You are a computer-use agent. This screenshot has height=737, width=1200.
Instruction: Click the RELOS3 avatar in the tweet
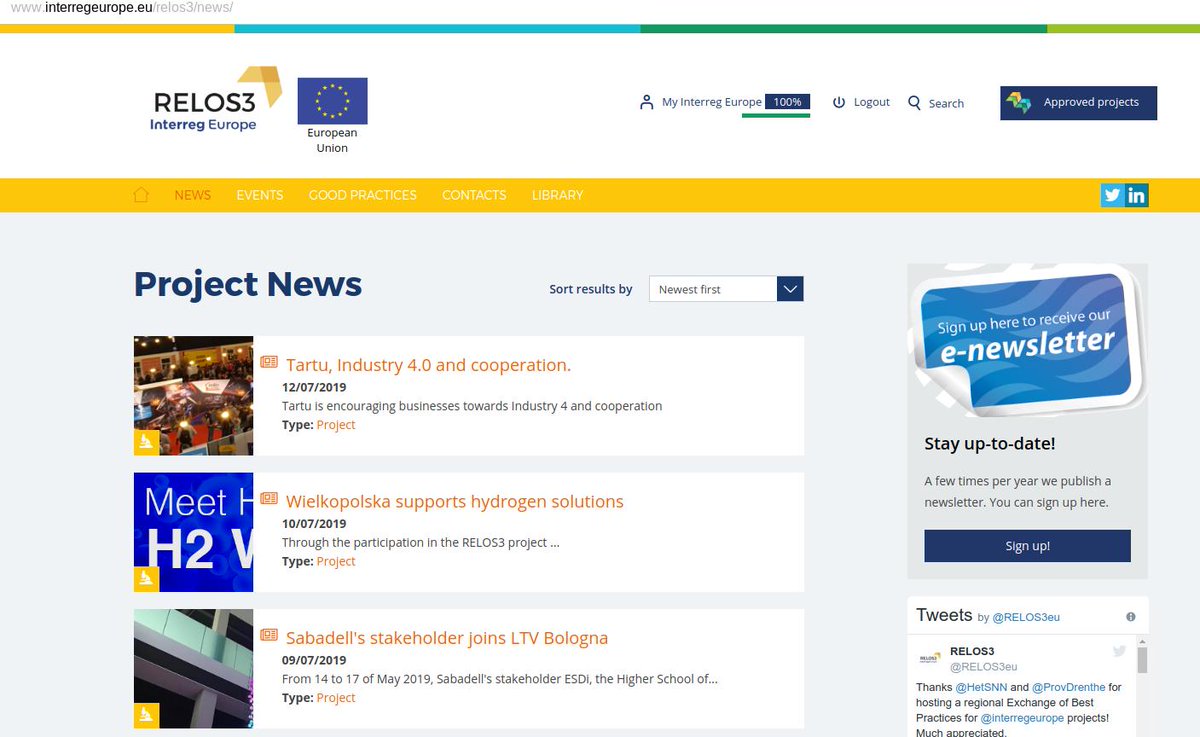pyautogui.click(x=929, y=659)
